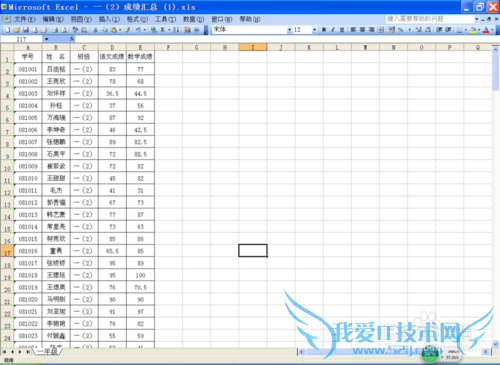Image resolution: width=500 pixels, height=365 pixels.
Task: Open the Name Box dropdown arrow
Action: (47, 39)
